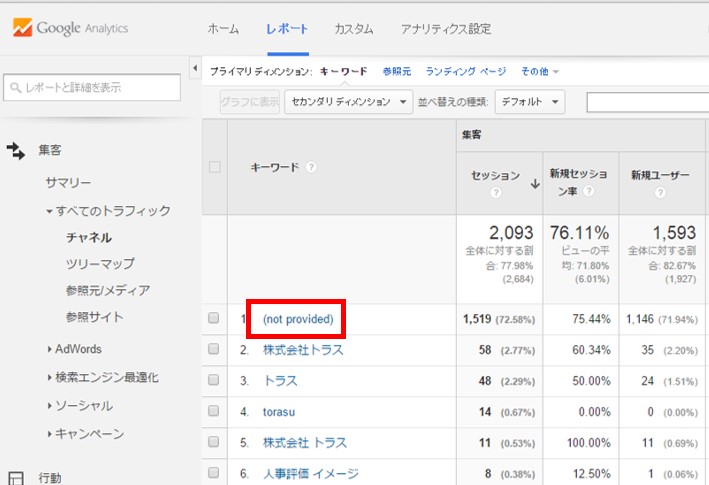Open サマリー in the sidebar

(68, 183)
